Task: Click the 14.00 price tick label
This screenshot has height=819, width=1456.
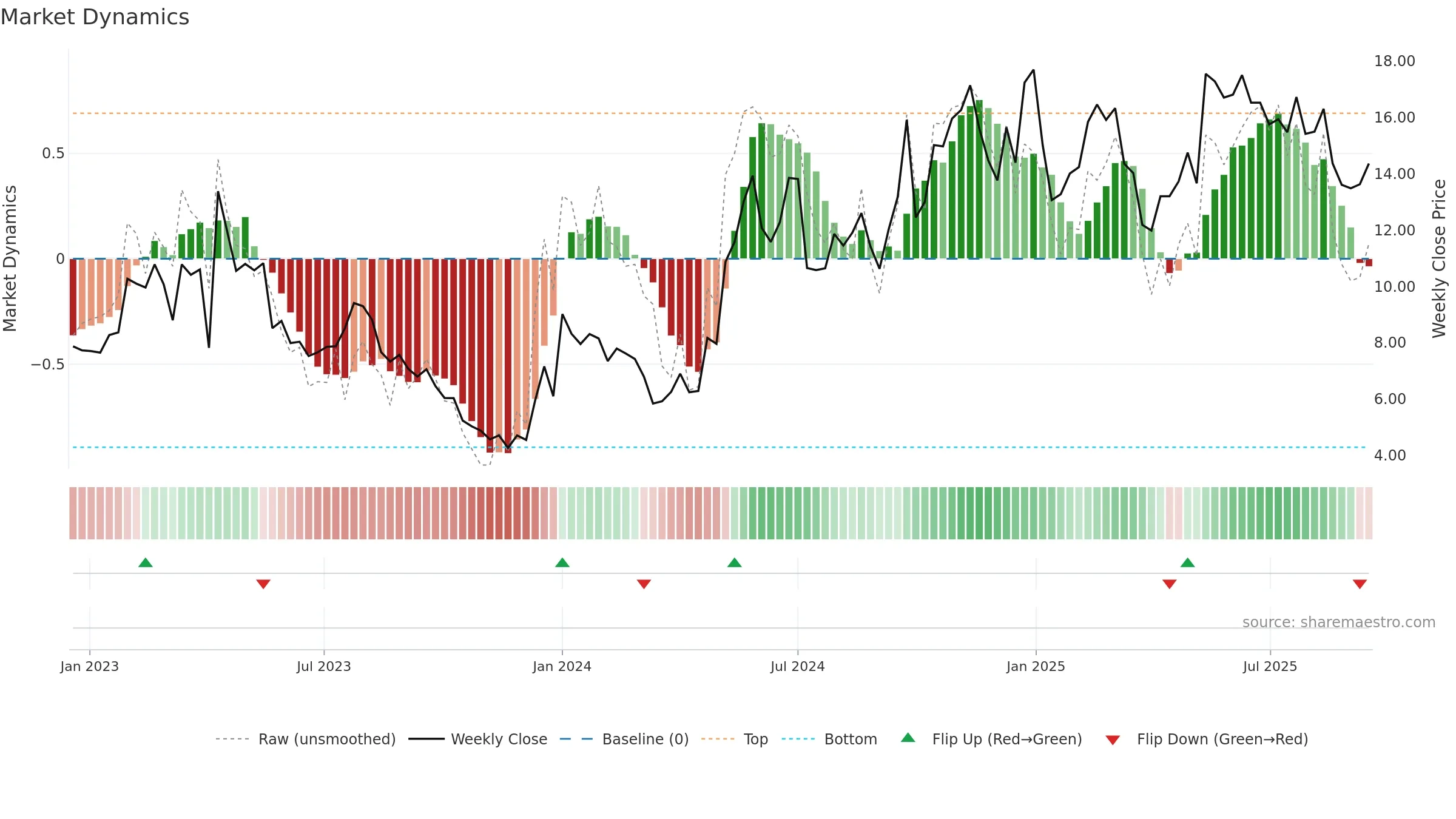Action: point(1394,174)
